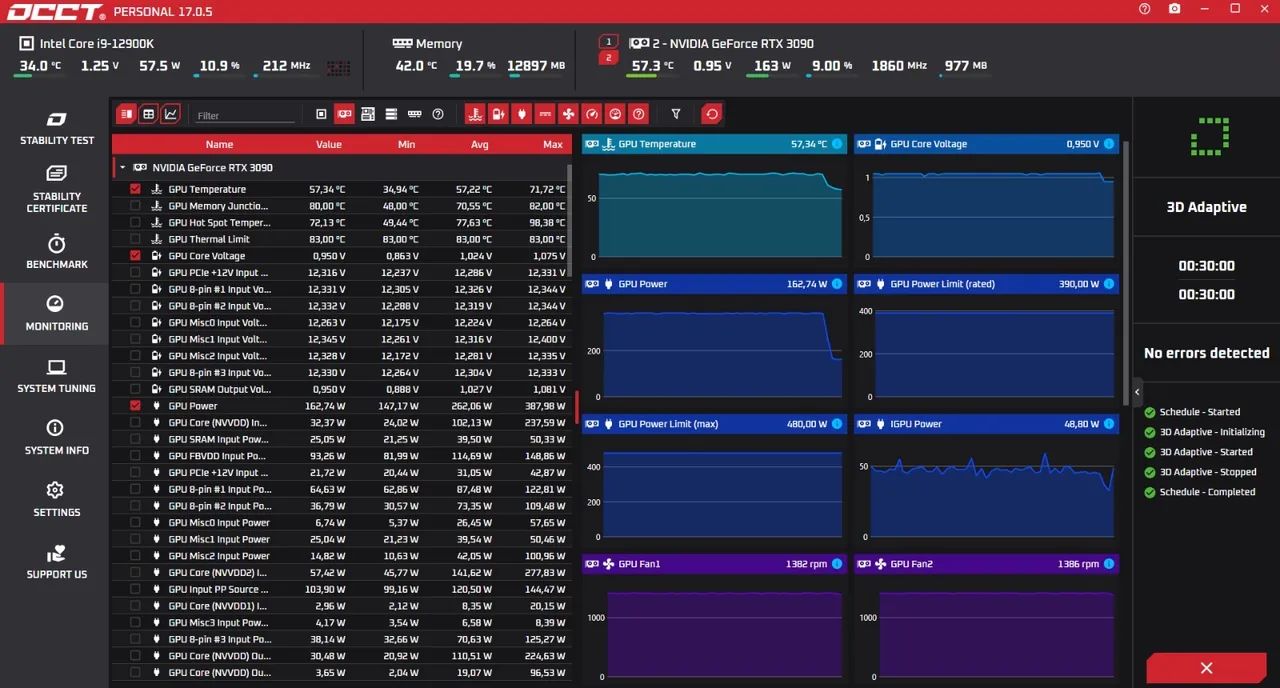Sort the table by Max column header
This screenshot has width=1280, height=688.
coord(552,144)
